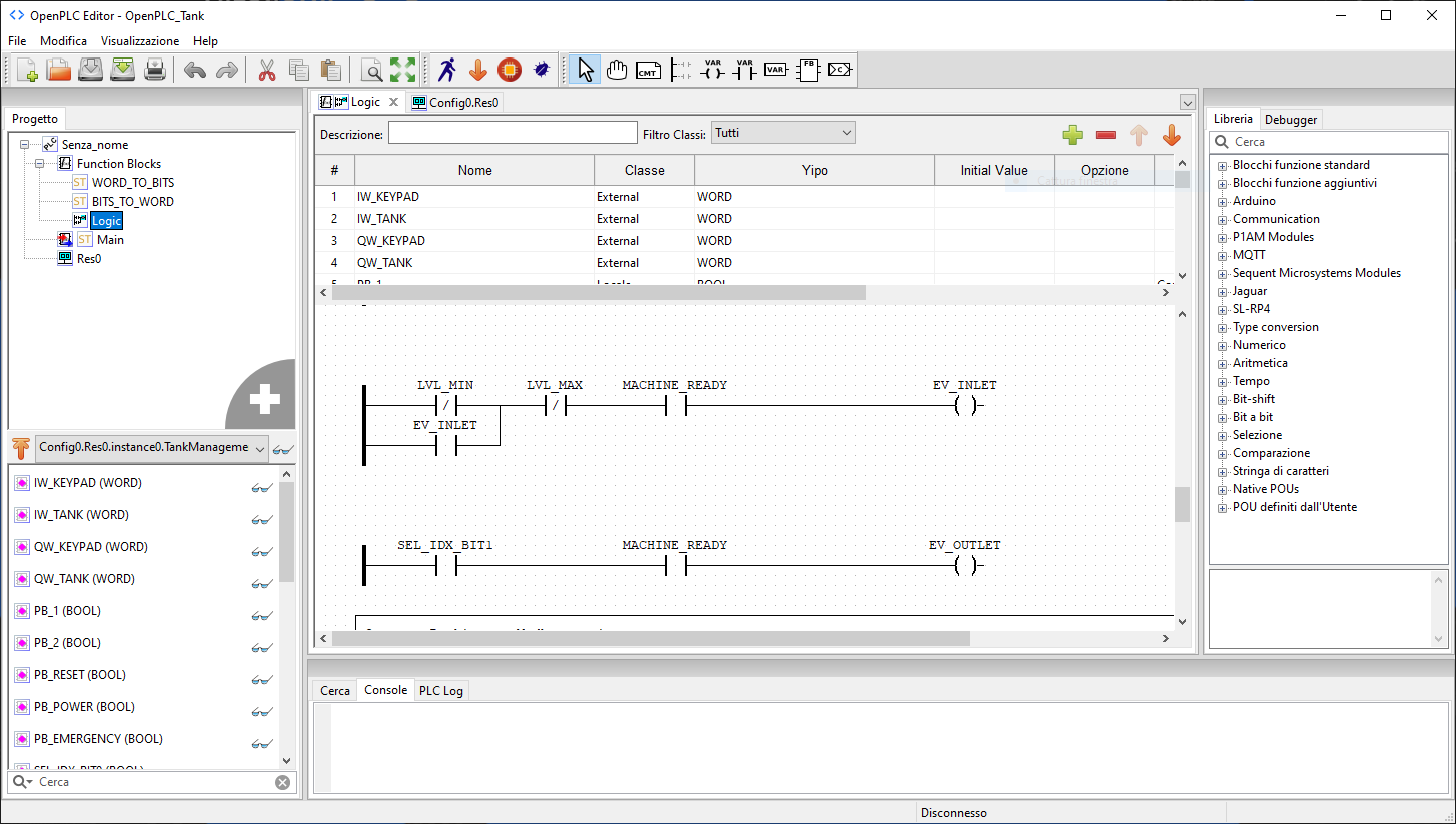Screen dimensions: 1456x824
Task: Toggle debug glasses for IW_KEYPAD
Action: pos(262,487)
